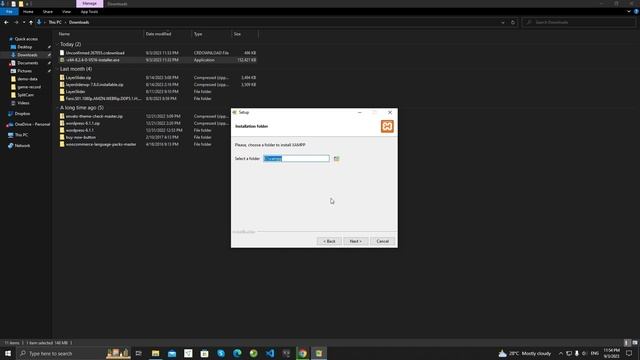
Task: Show hidden system tray icons
Action: [x=560, y=353]
